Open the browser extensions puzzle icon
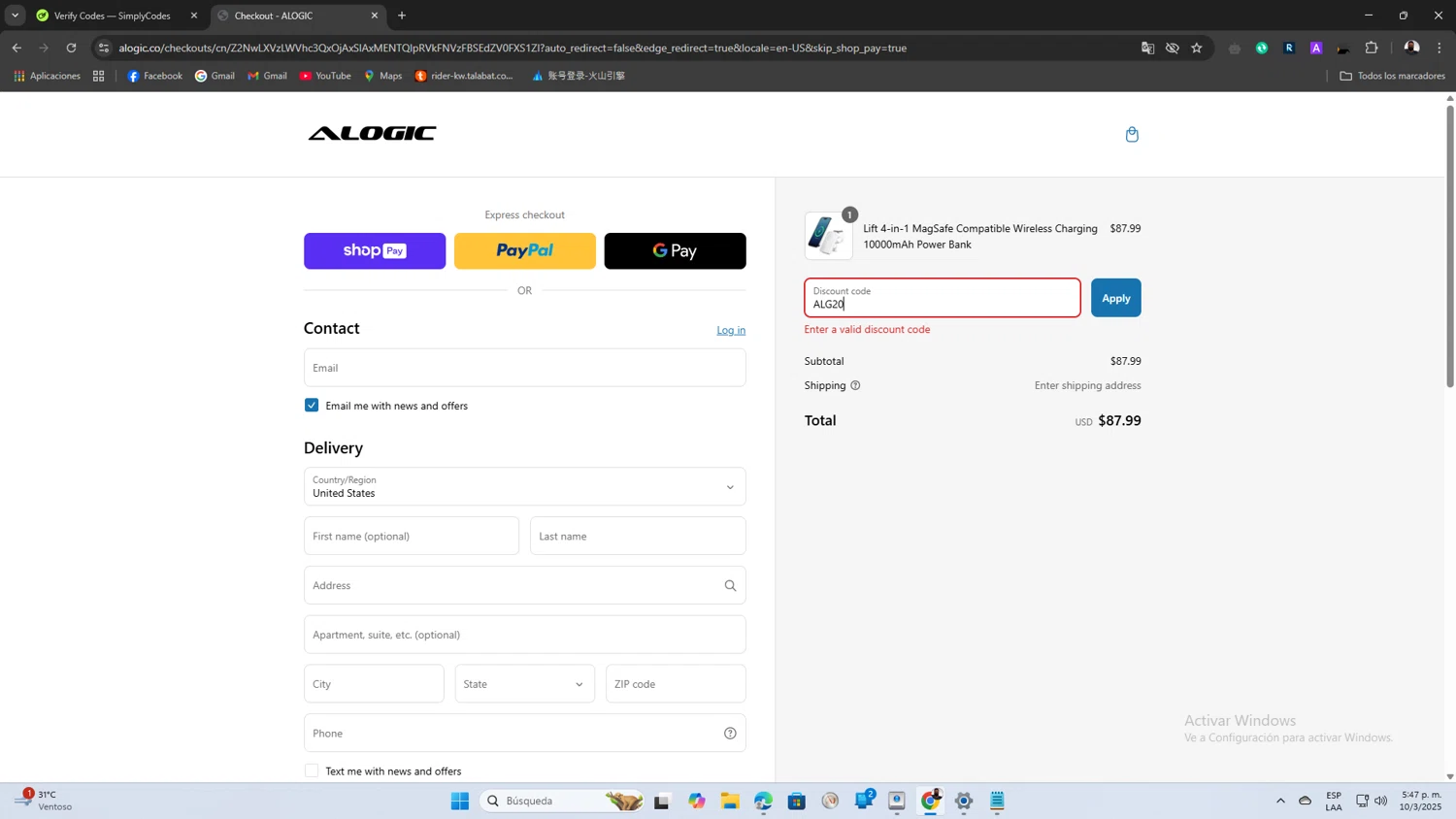This screenshot has height=819, width=1456. (1372, 48)
